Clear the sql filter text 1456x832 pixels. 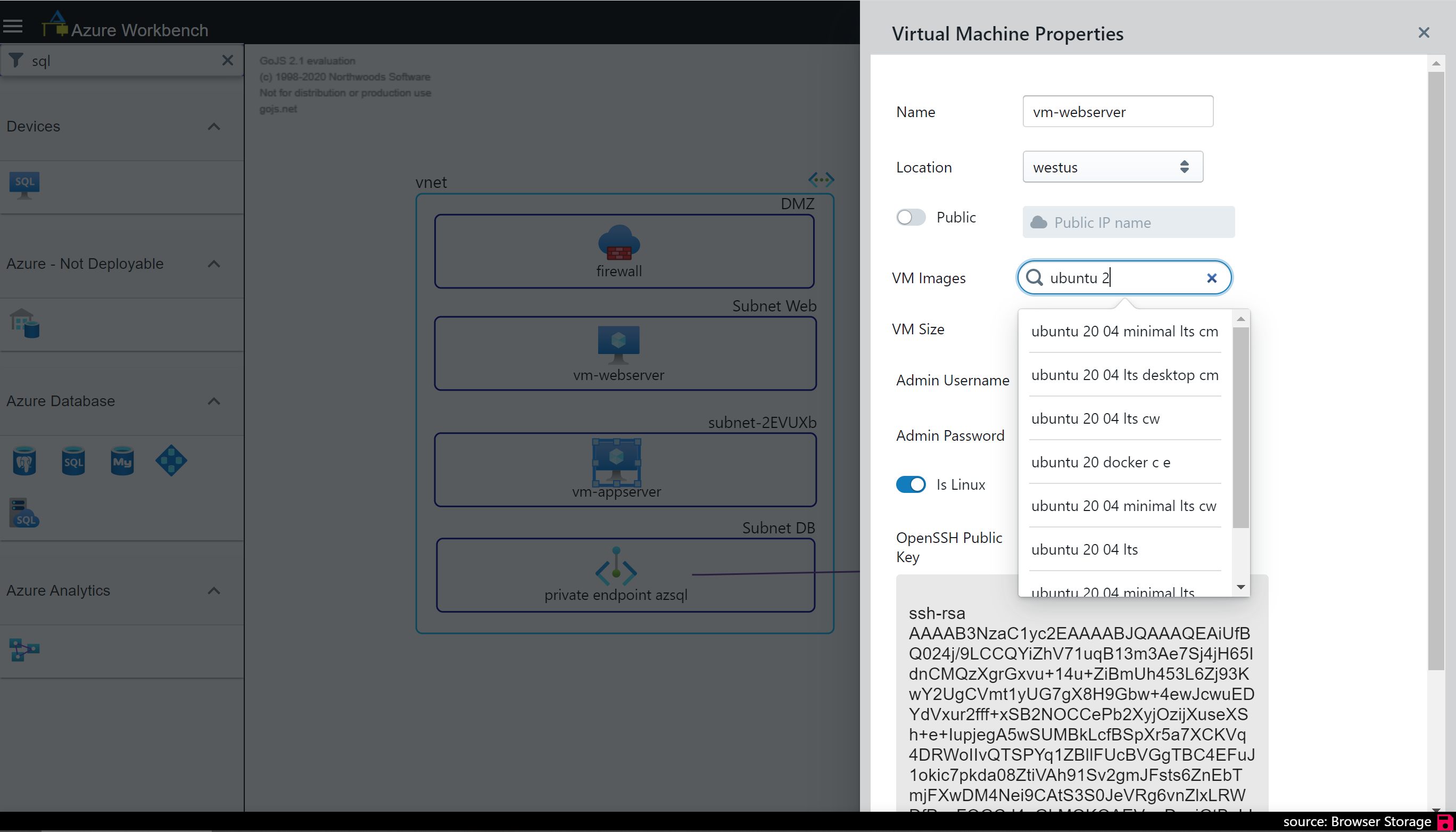(x=227, y=60)
